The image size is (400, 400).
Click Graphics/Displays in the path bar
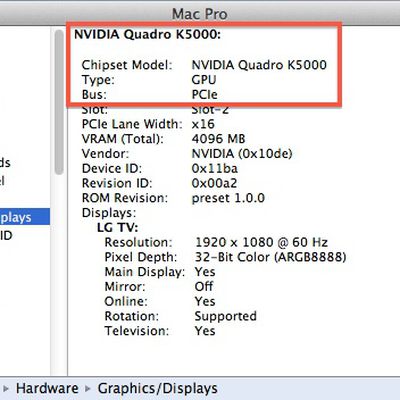(157, 389)
